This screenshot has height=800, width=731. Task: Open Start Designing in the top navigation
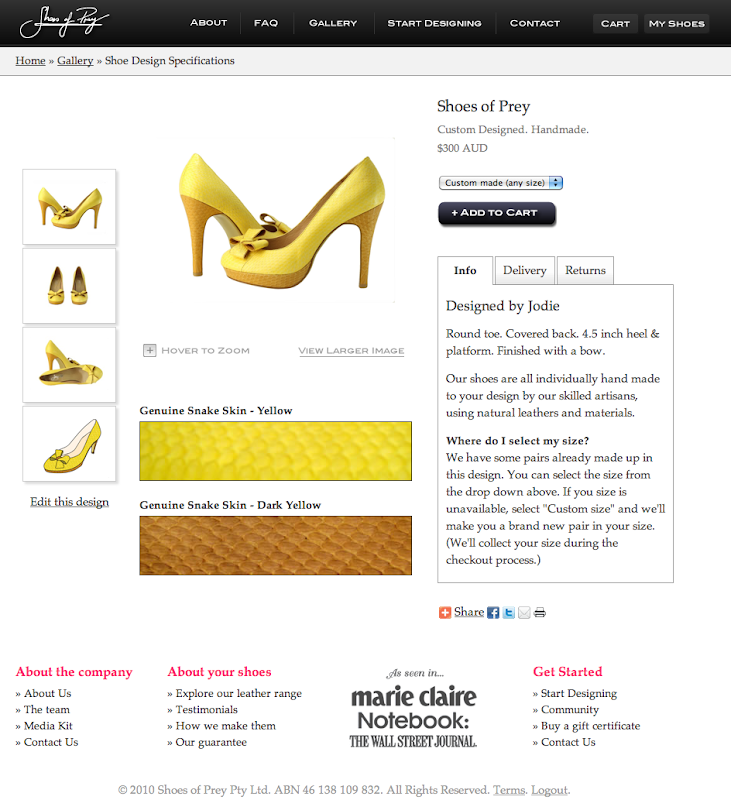[x=434, y=23]
